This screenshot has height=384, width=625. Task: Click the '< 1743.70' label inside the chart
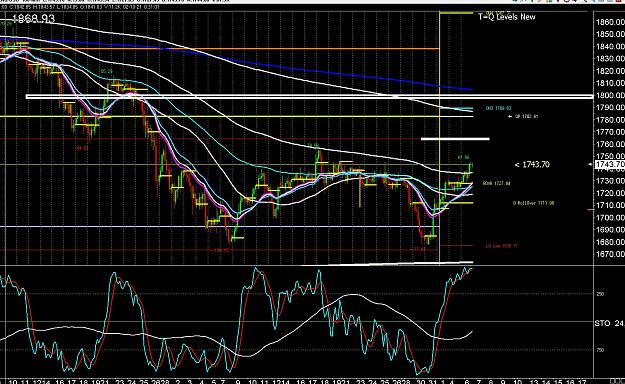pyautogui.click(x=532, y=164)
